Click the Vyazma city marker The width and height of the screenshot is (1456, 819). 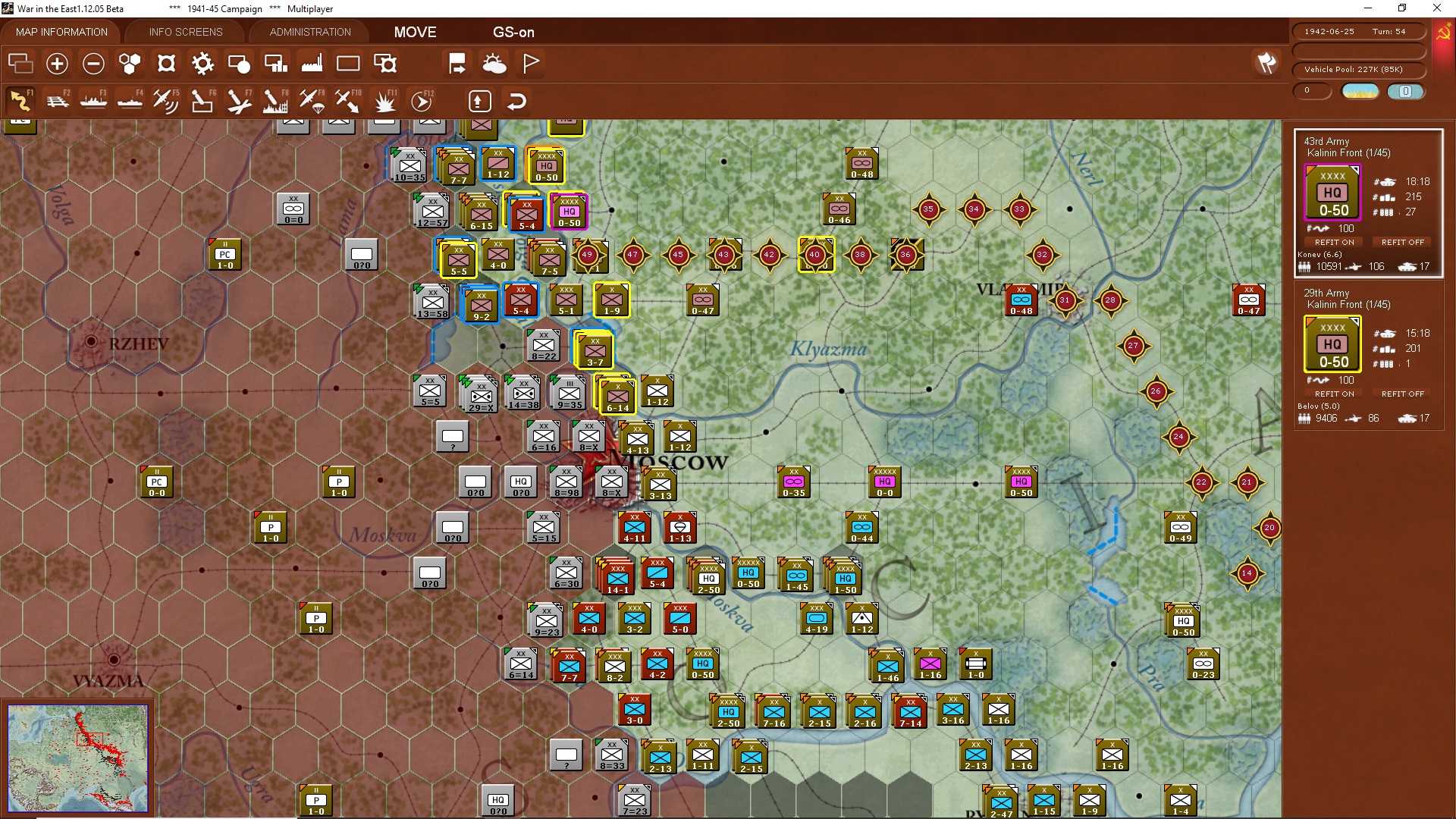point(114,660)
